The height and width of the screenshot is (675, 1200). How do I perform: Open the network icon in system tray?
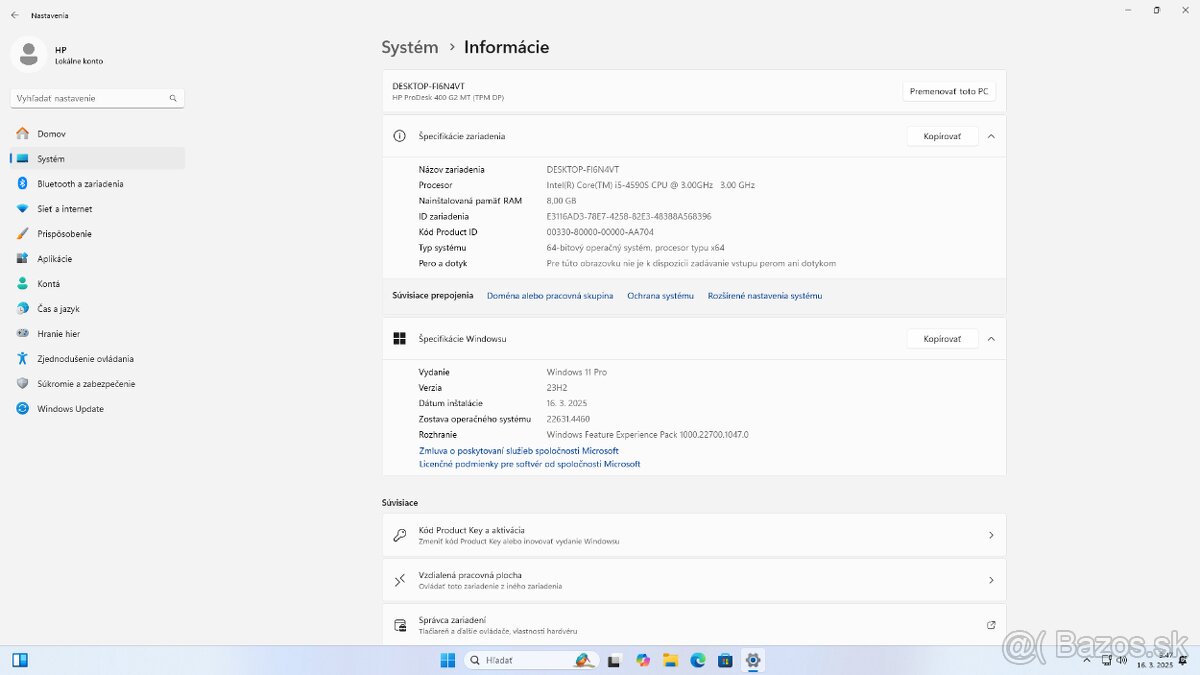1107,660
